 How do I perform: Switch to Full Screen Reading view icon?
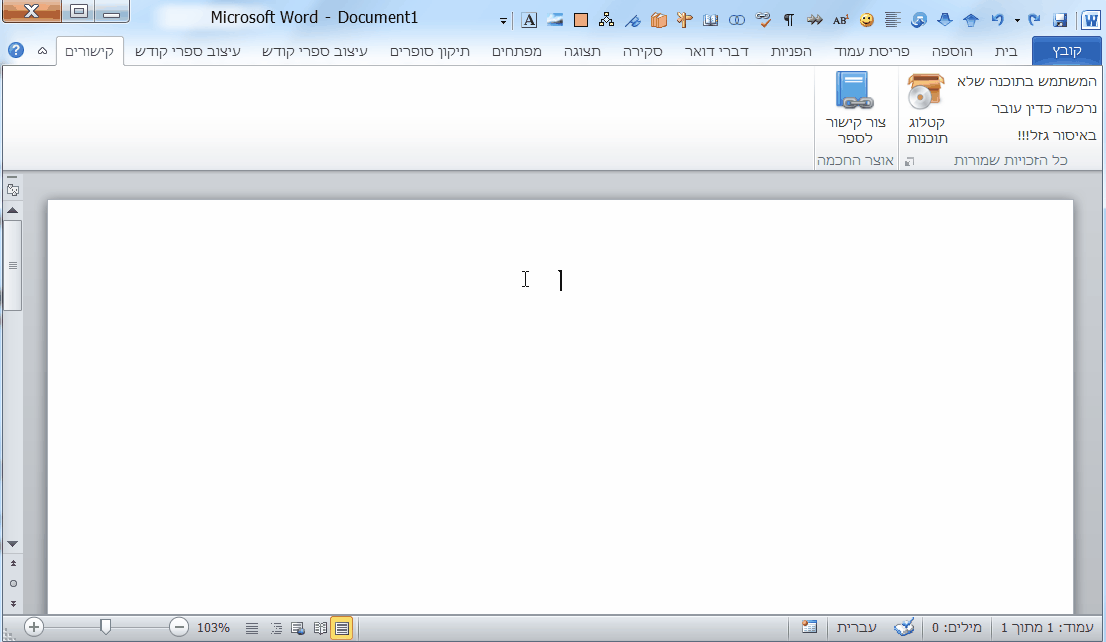(x=320, y=628)
